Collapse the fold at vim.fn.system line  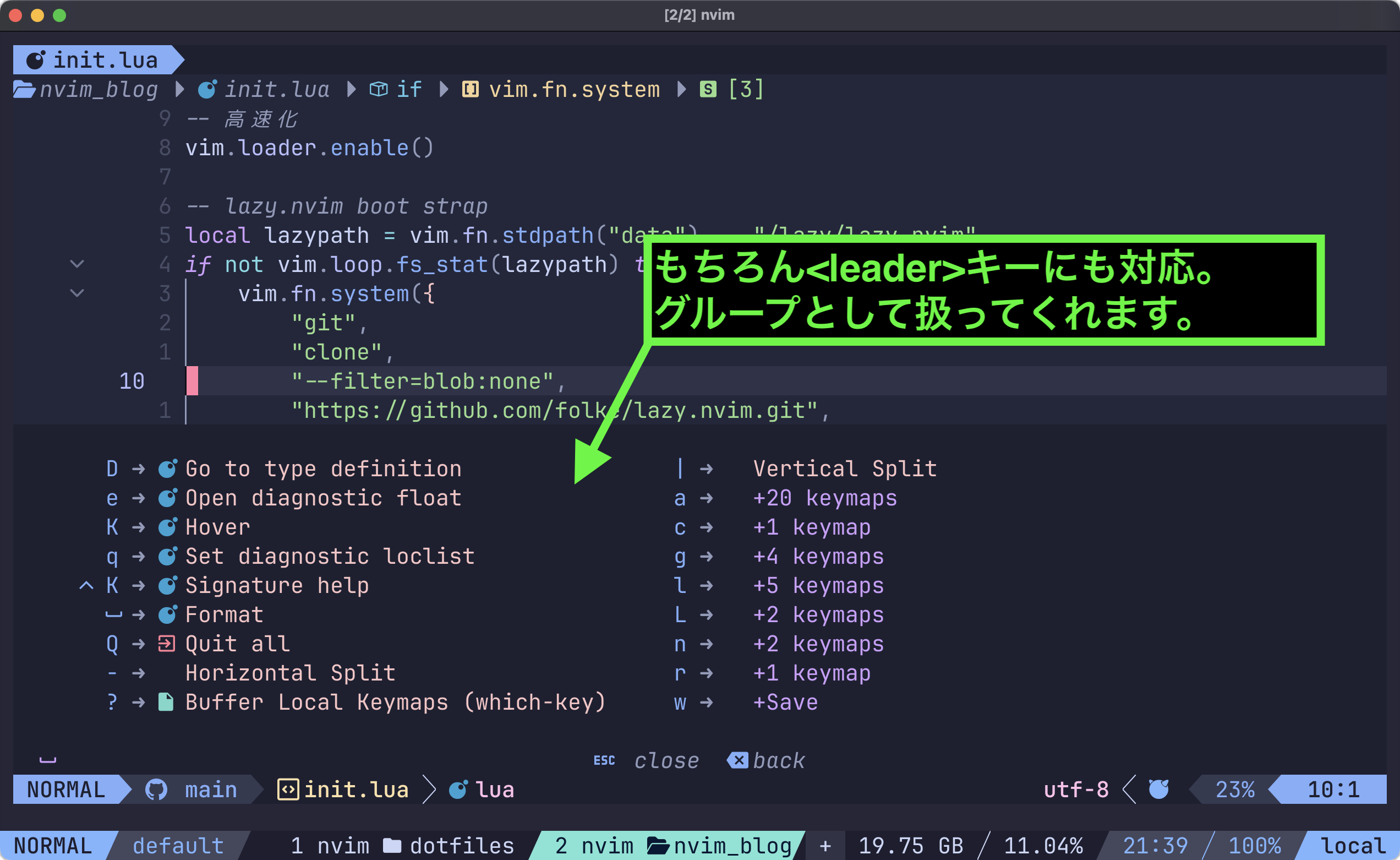[76, 293]
